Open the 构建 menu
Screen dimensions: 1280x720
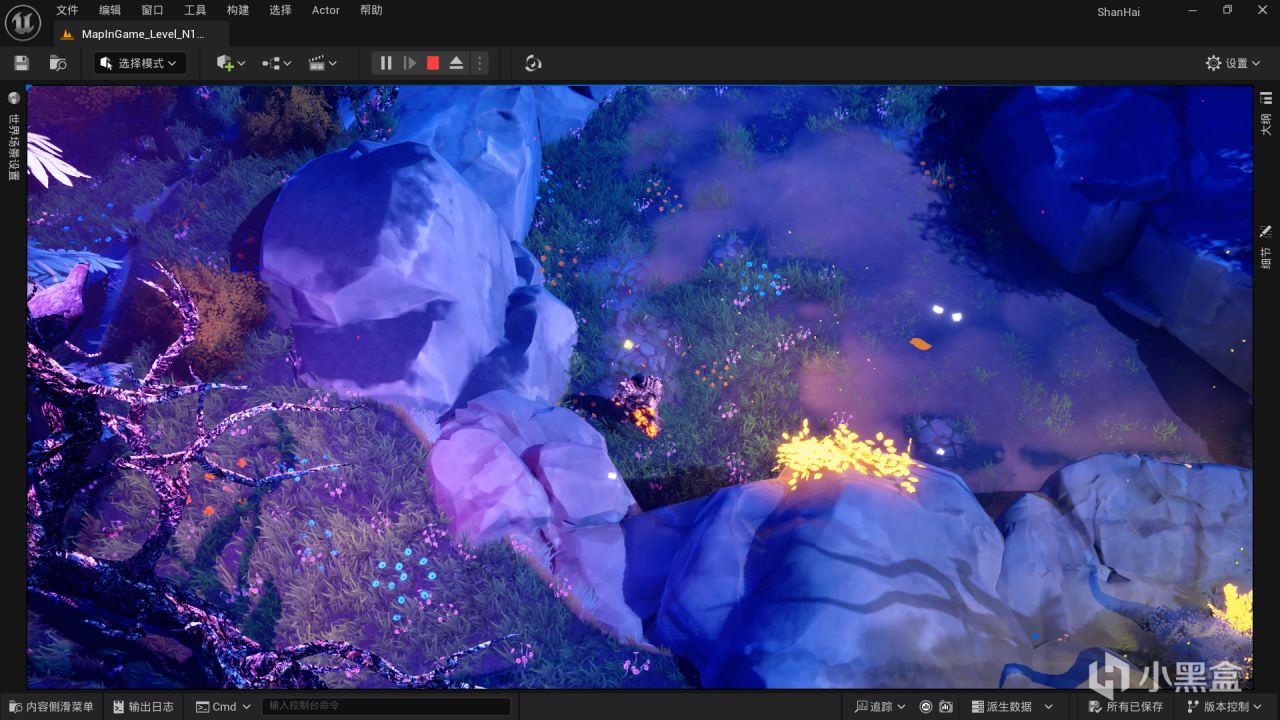(238, 10)
